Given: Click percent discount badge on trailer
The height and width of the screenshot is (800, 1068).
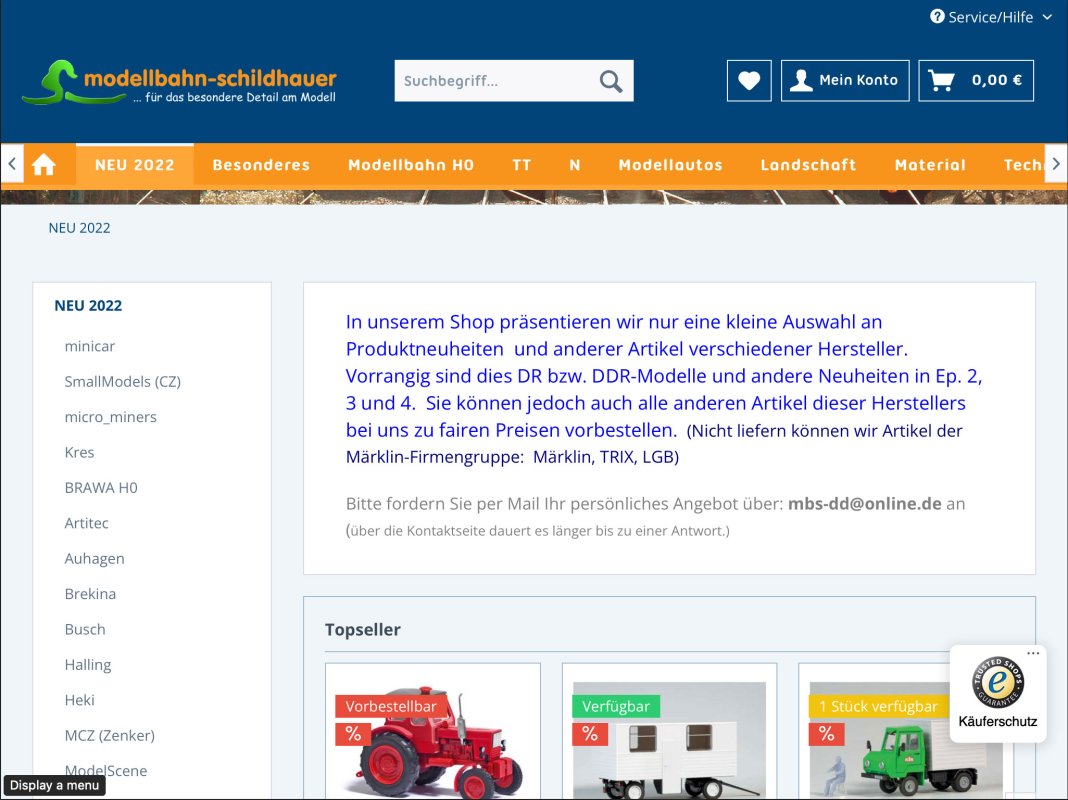Looking at the screenshot, I should [590, 734].
